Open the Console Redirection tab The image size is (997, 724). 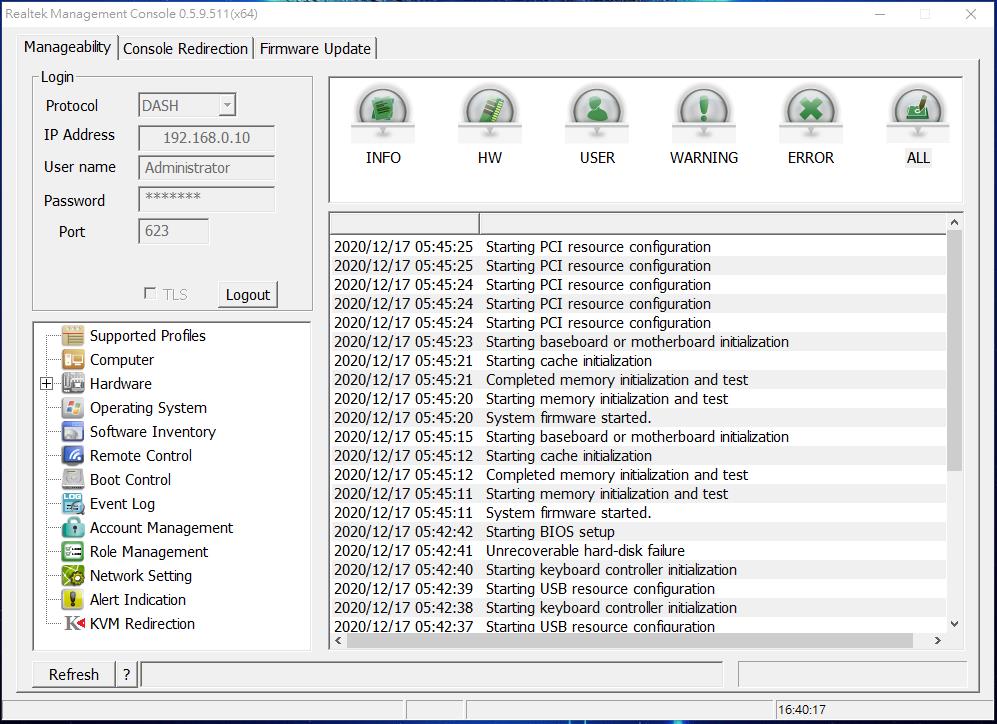pos(185,49)
